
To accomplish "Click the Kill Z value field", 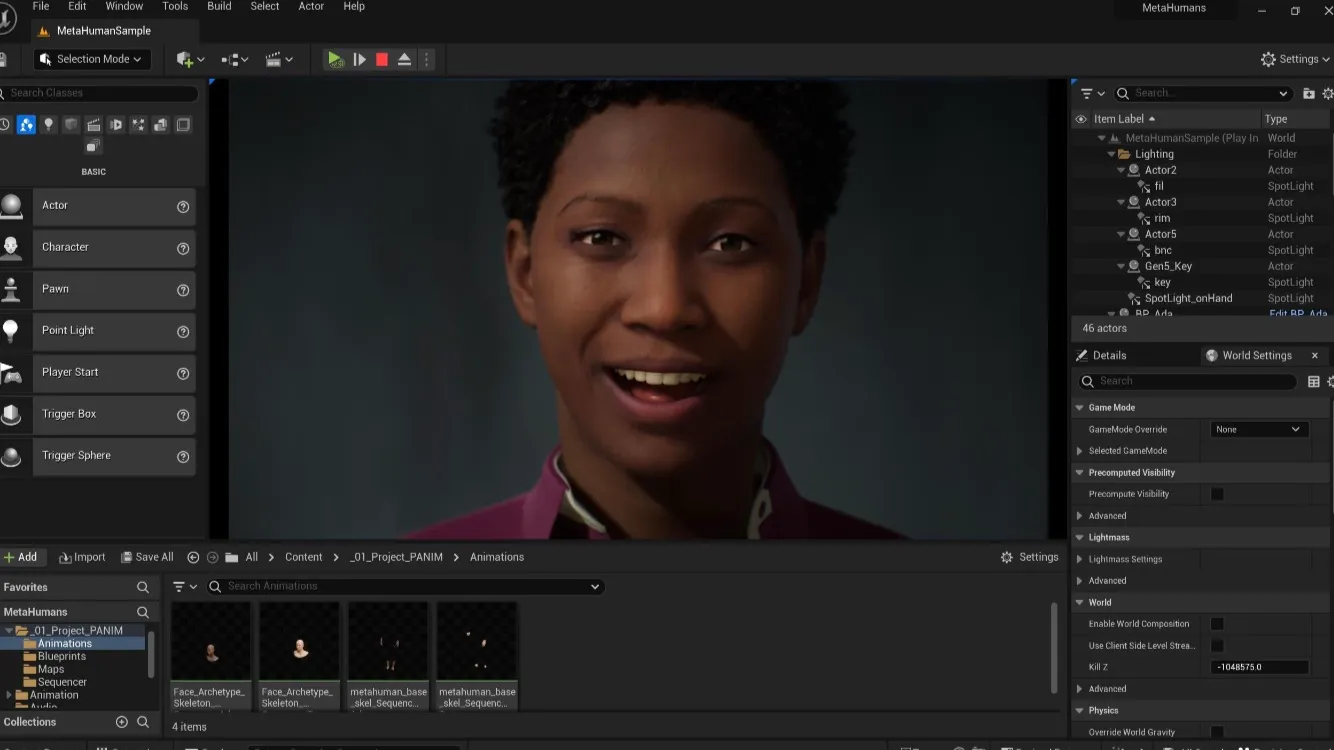I will (1259, 667).
